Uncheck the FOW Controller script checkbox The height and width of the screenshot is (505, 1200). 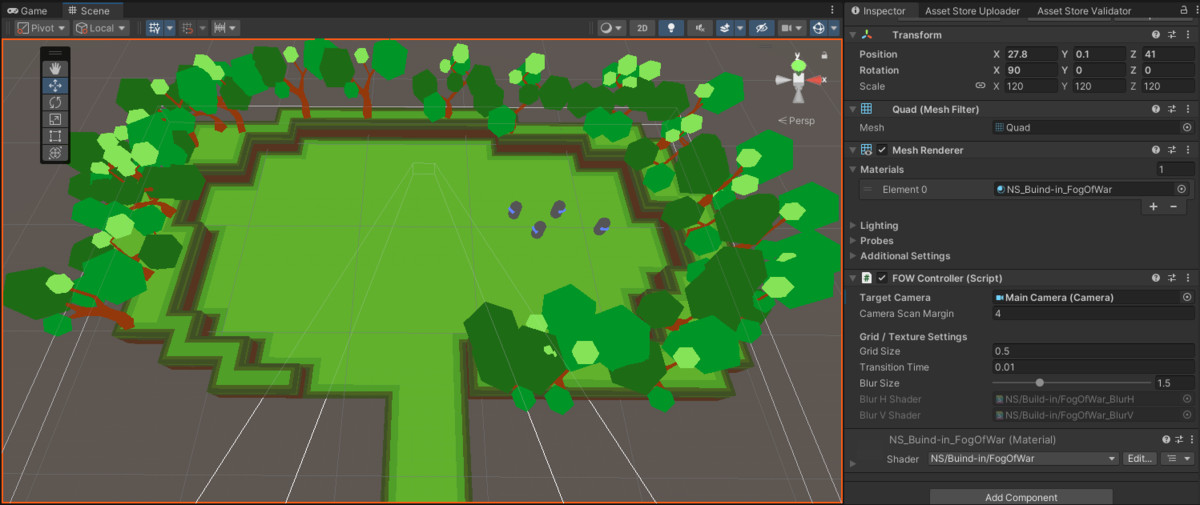pos(882,278)
